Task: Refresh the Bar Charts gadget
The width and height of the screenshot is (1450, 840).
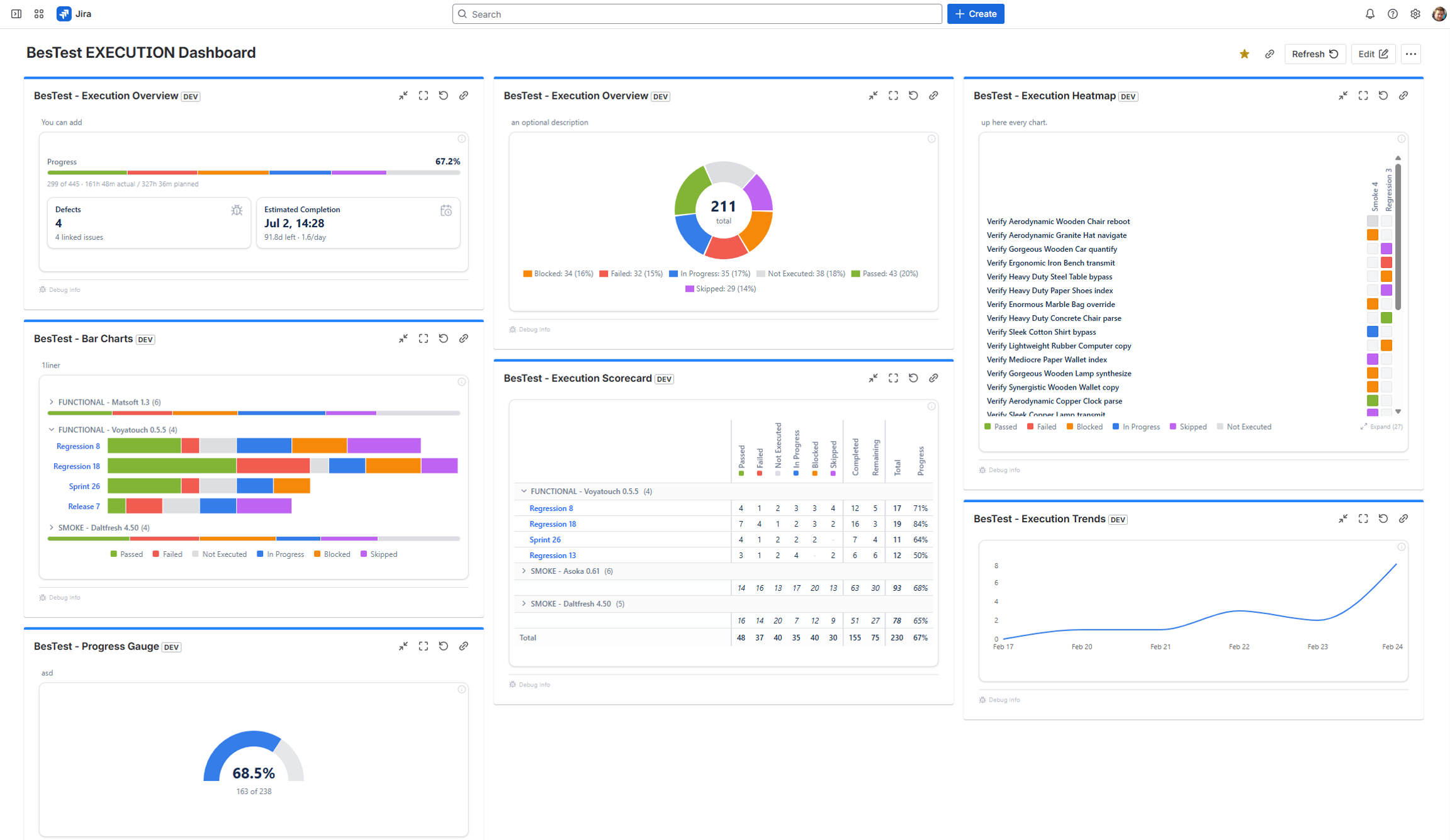Action: [444, 339]
